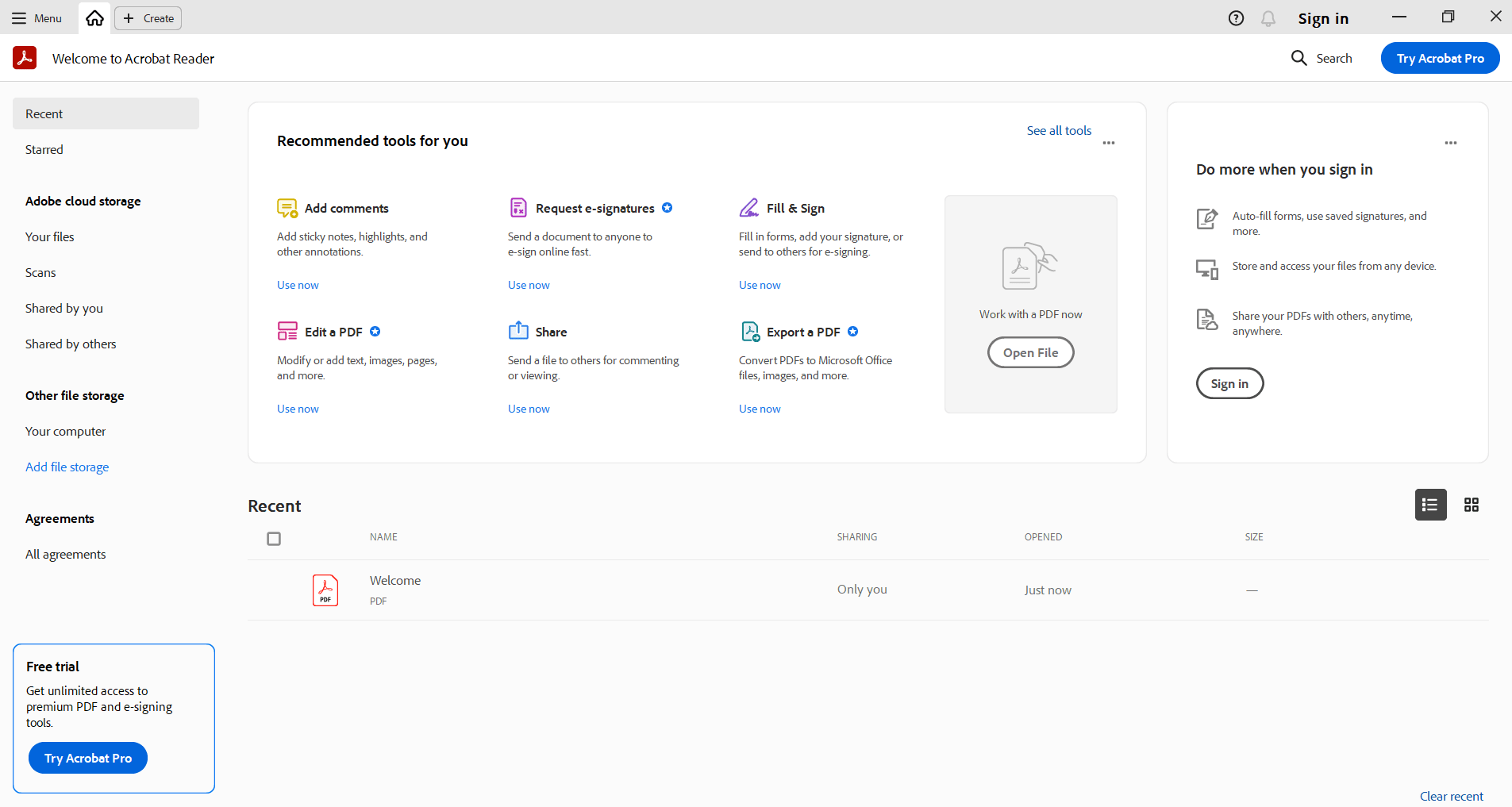Open Shared by others list
This screenshot has width=1512, height=807.
pyautogui.click(x=71, y=344)
